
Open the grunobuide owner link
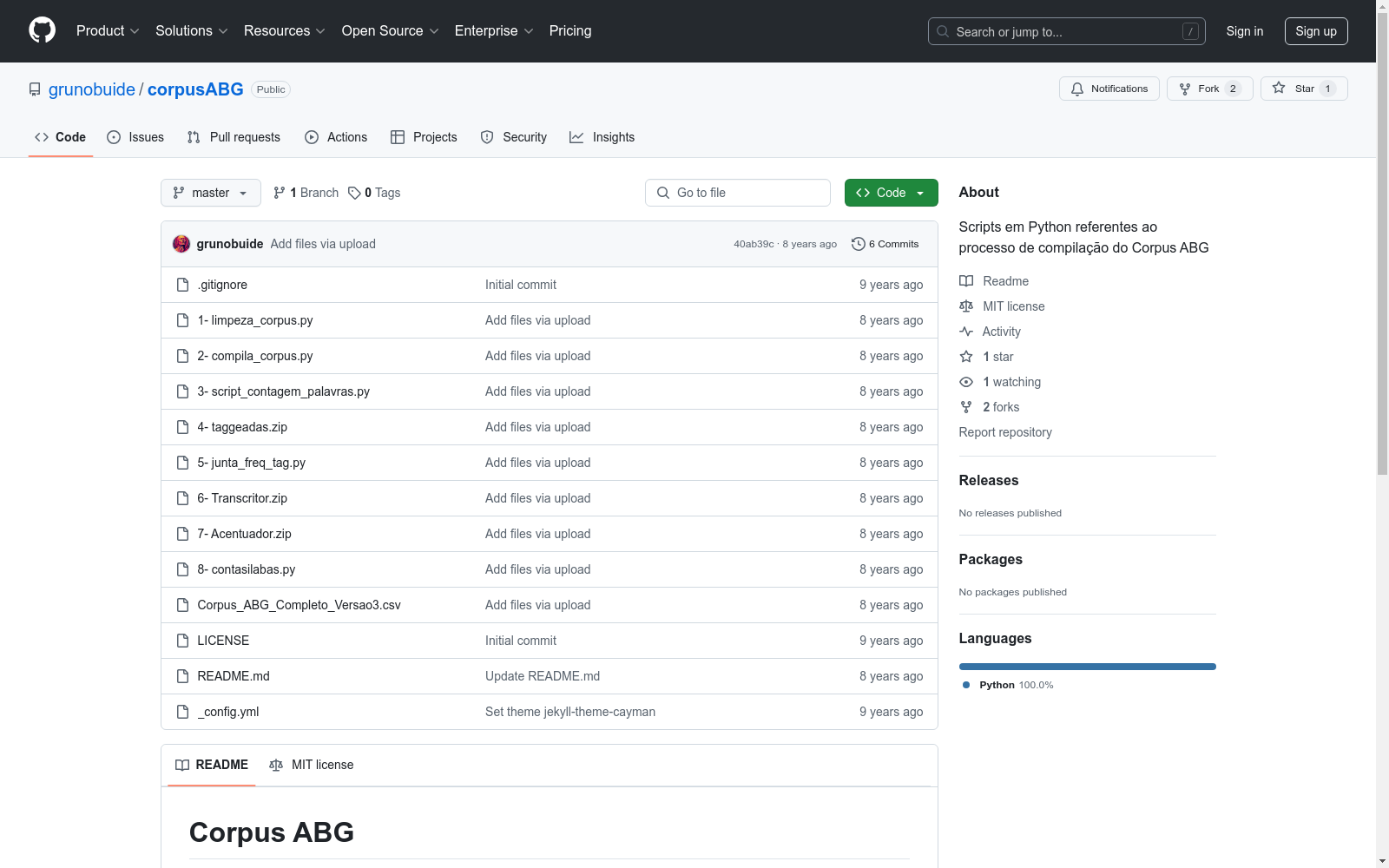92,89
